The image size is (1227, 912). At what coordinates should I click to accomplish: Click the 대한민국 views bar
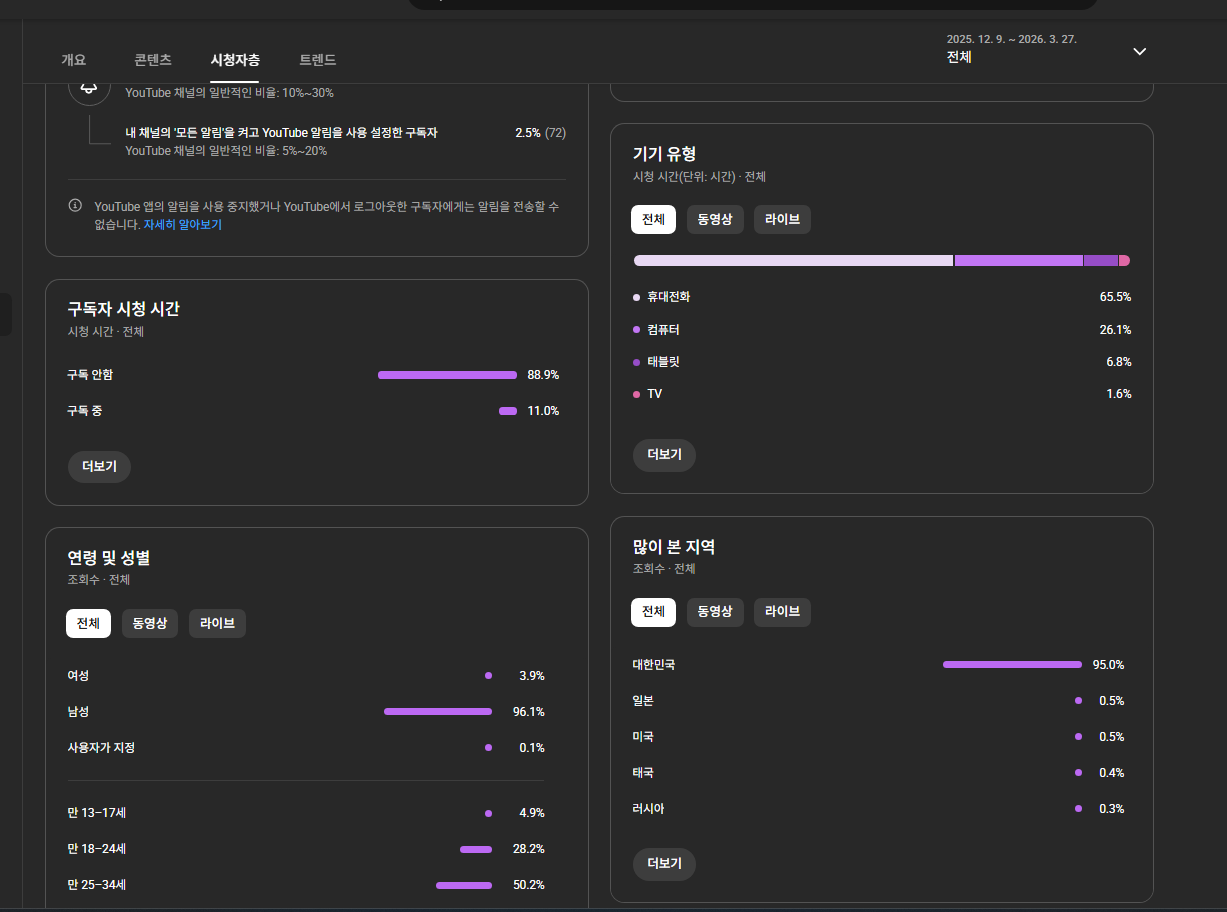(1012, 665)
